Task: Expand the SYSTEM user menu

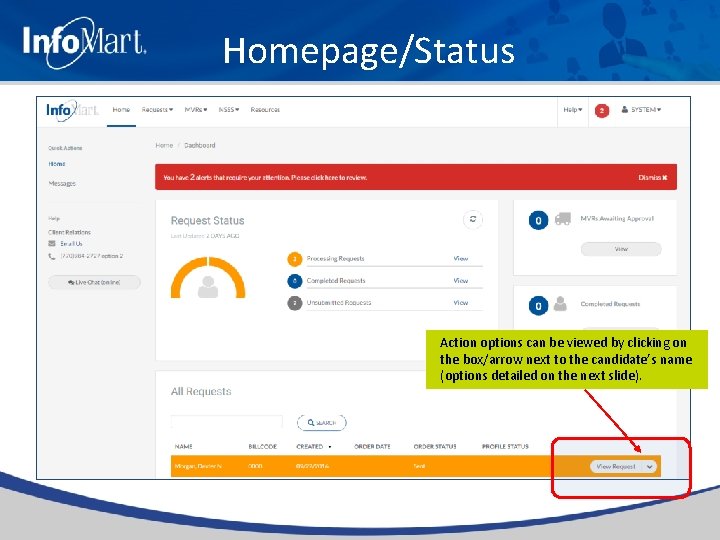Action: 641,110
